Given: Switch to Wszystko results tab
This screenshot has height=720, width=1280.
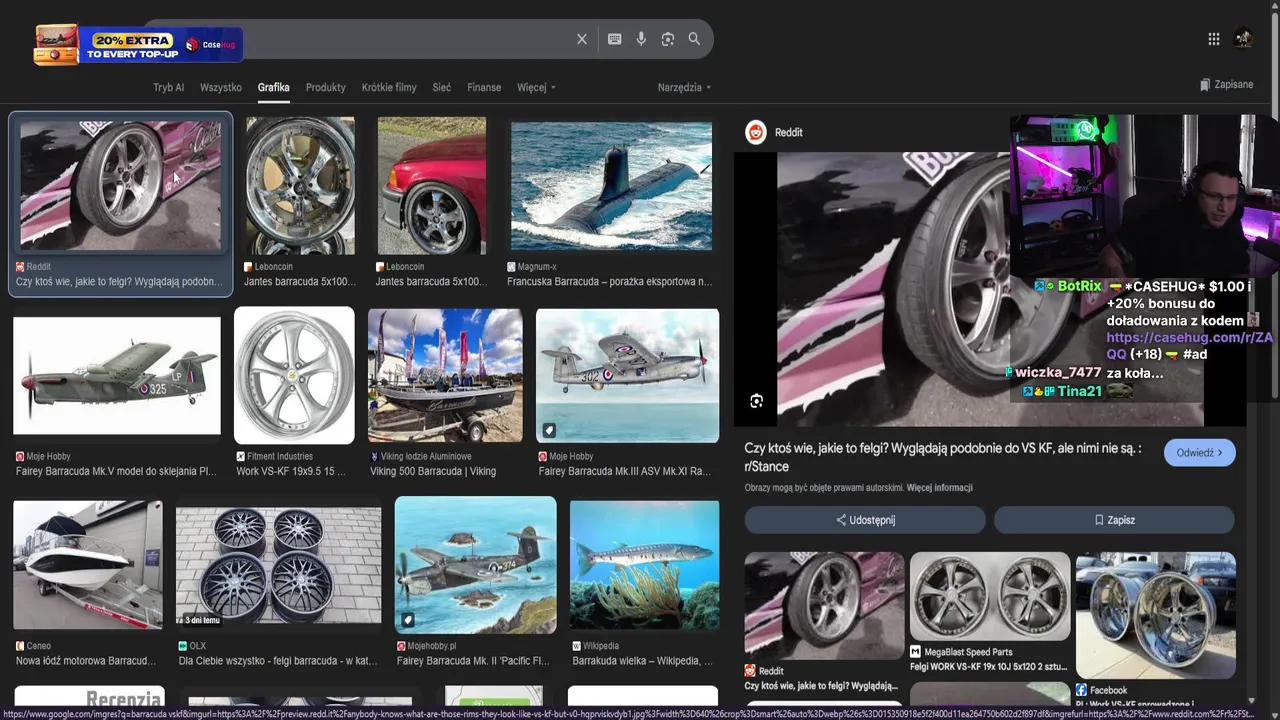Looking at the screenshot, I should click(x=220, y=88).
